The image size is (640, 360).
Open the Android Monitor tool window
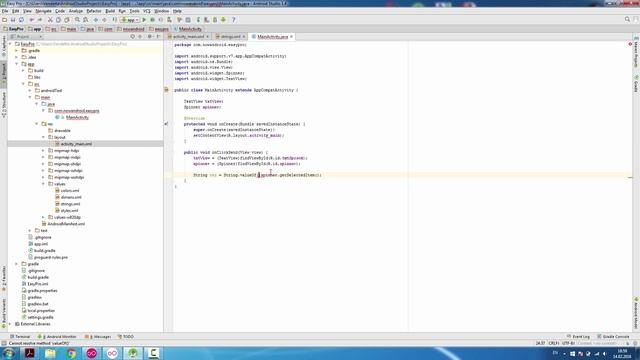(57, 337)
